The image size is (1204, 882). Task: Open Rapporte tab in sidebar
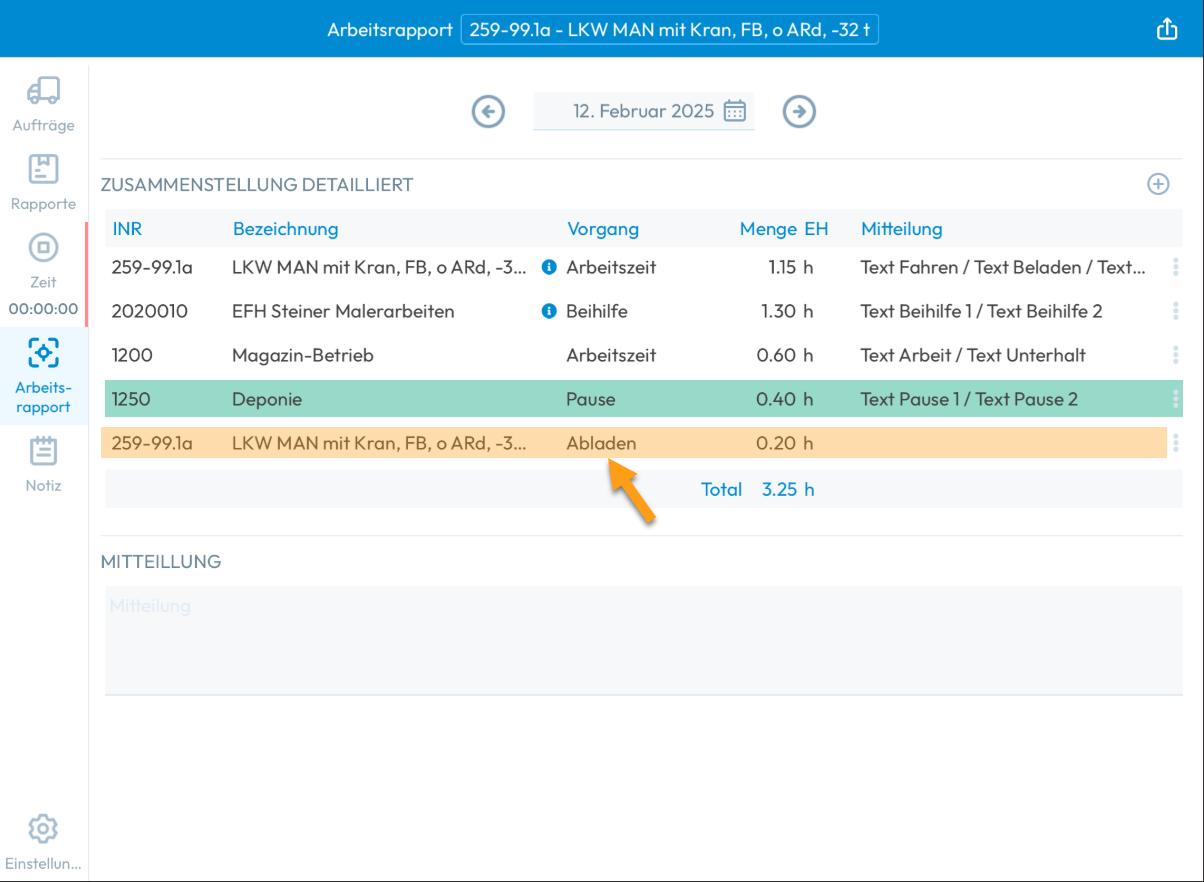[x=43, y=182]
